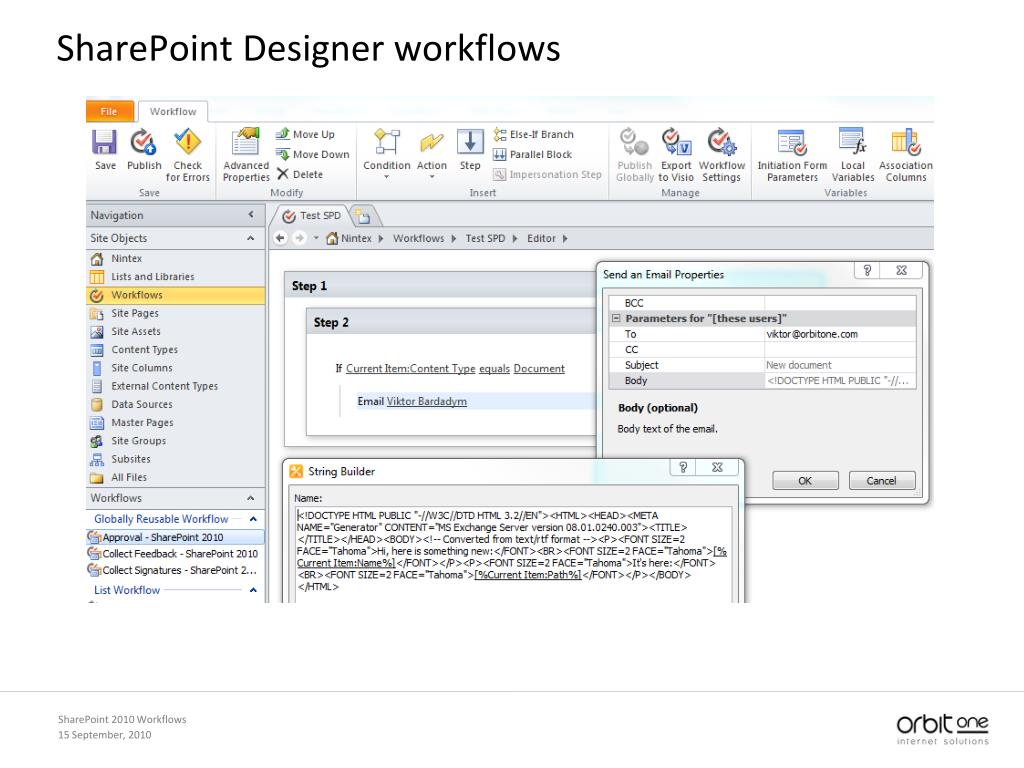The width and height of the screenshot is (1024, 768).
Task: Open Association Columns
Action: [906, 155]
